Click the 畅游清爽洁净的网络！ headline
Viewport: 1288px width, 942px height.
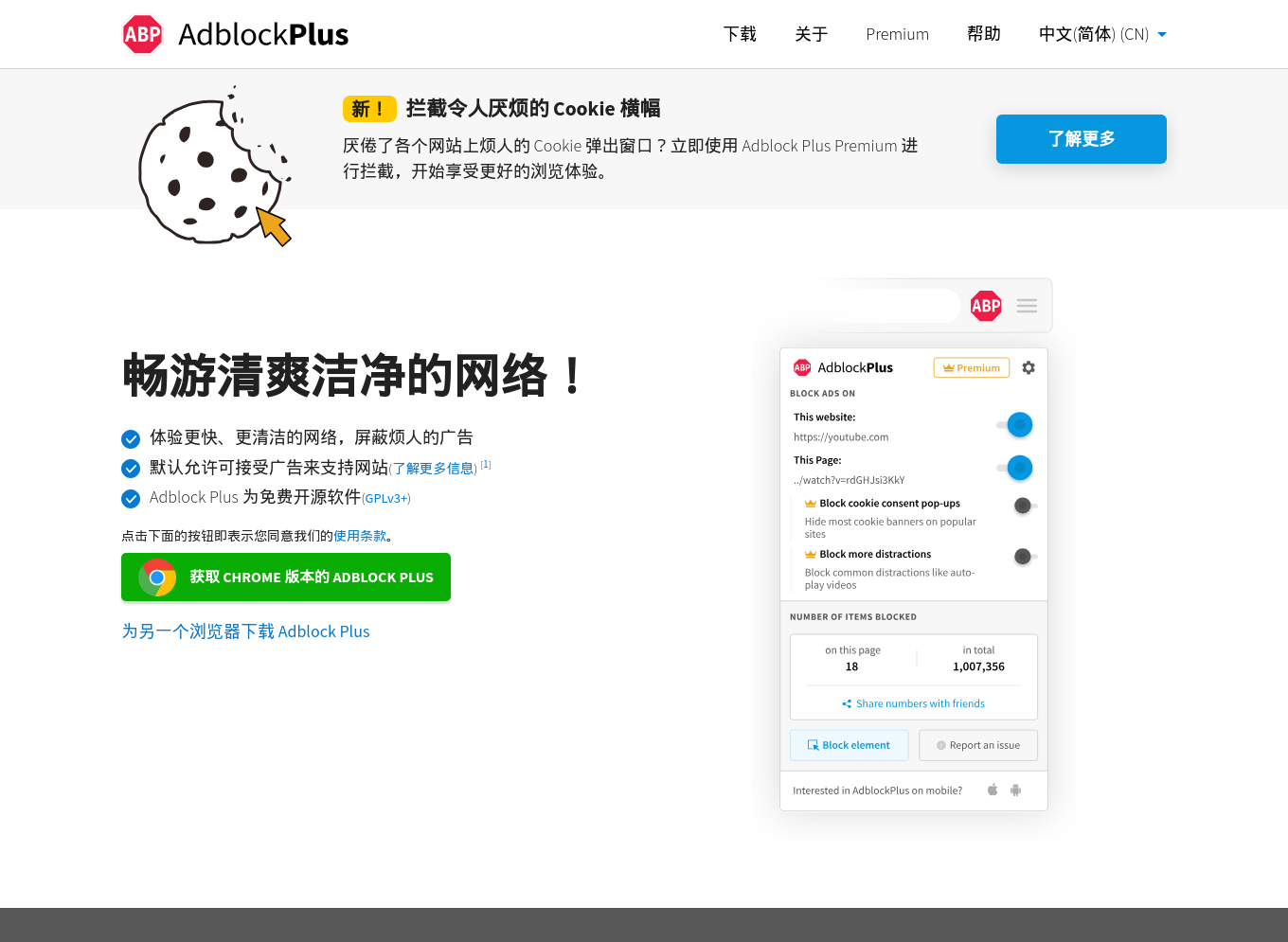[x=352, y=376]
